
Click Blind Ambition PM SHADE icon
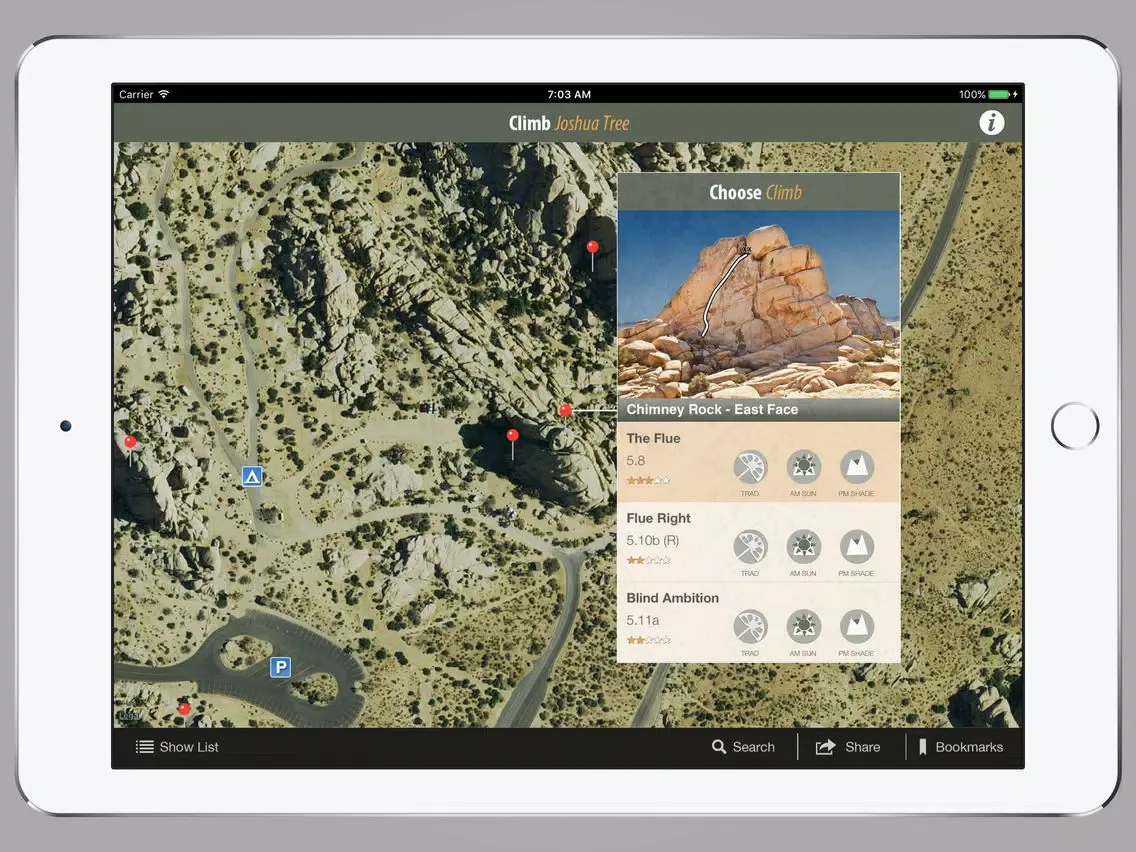(x=856, y=627)
